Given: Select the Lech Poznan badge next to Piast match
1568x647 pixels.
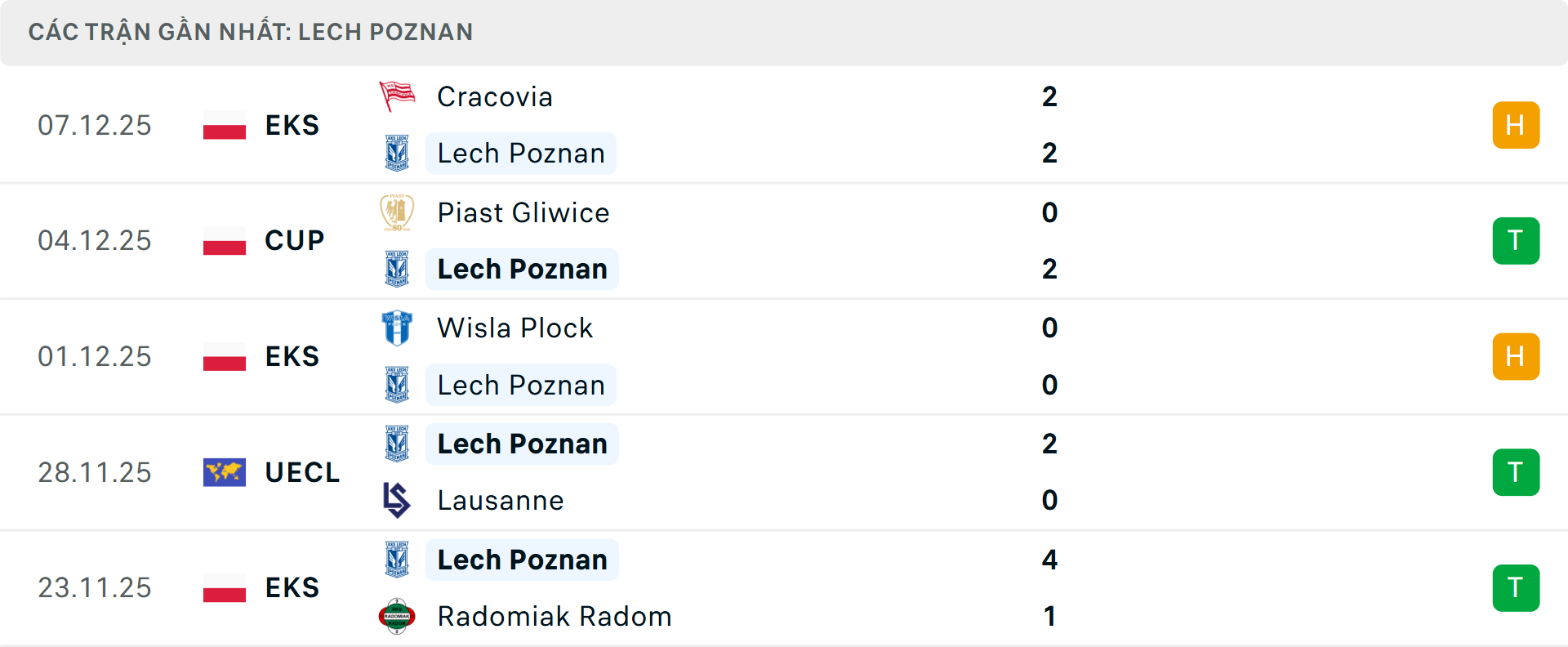Looking at the screenshot, I should tap(397, 269).
